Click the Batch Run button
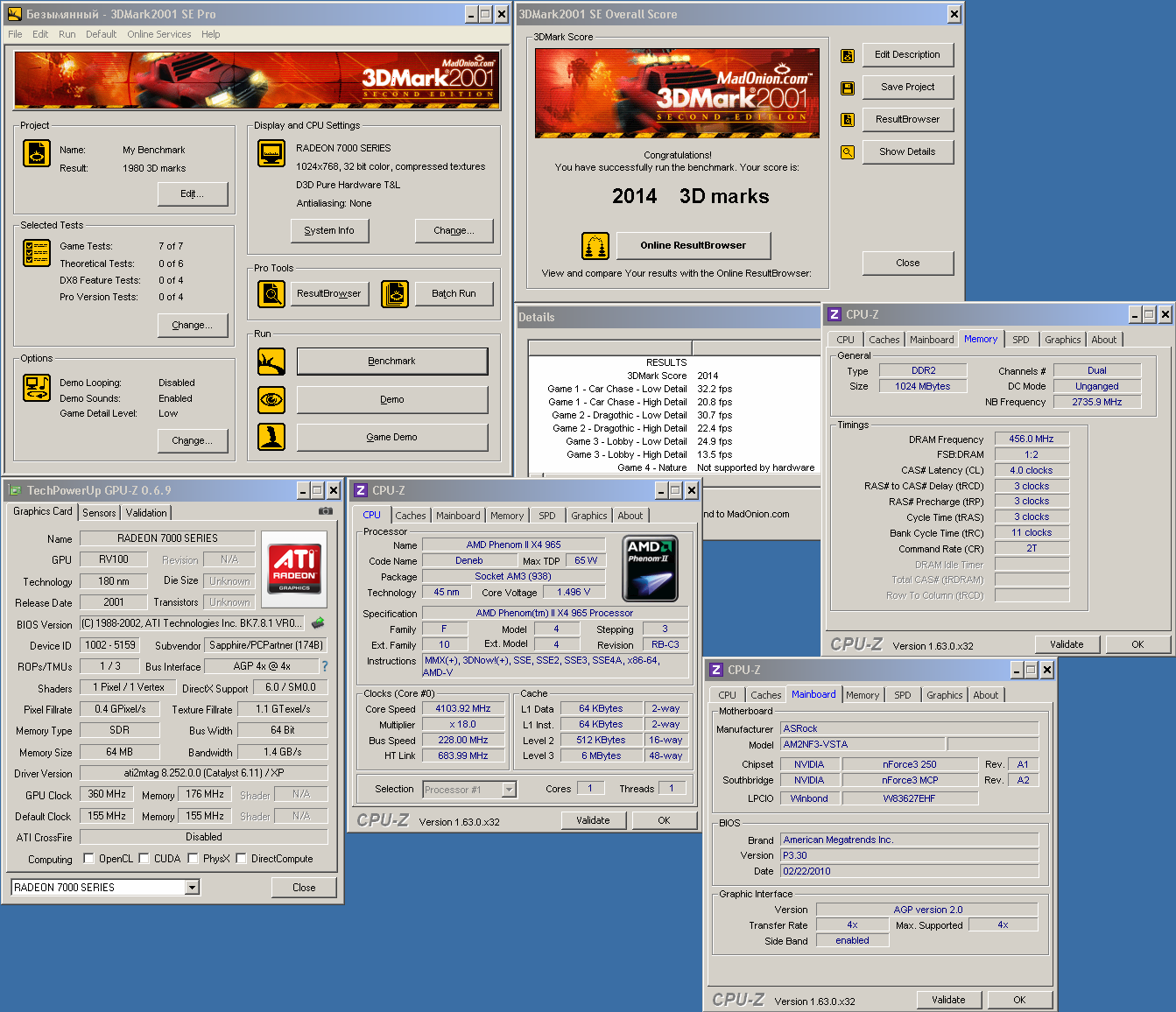 (x=454, y=294)
